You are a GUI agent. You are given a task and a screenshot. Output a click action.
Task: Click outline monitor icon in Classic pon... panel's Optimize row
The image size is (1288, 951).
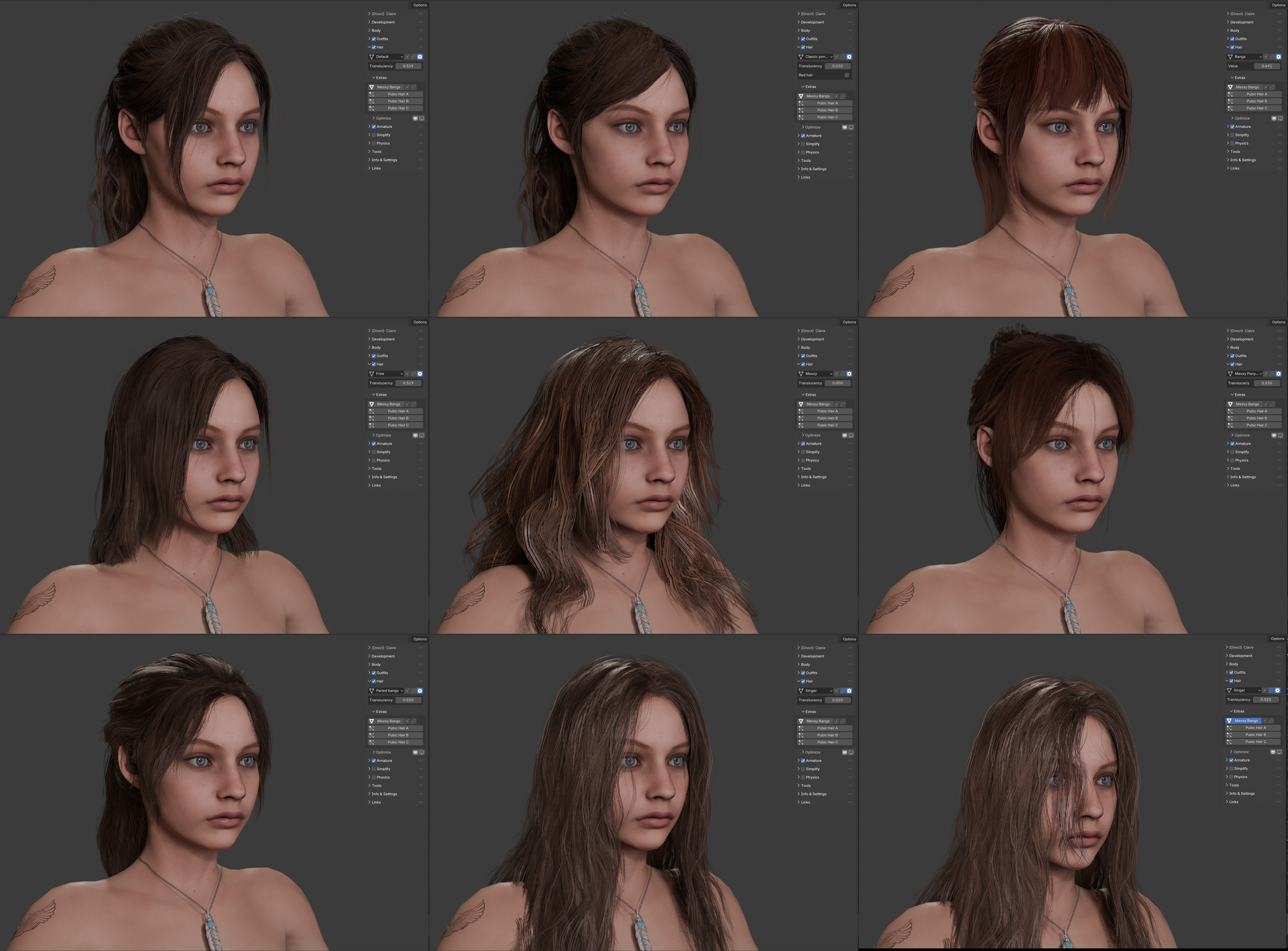pos(851,127)
